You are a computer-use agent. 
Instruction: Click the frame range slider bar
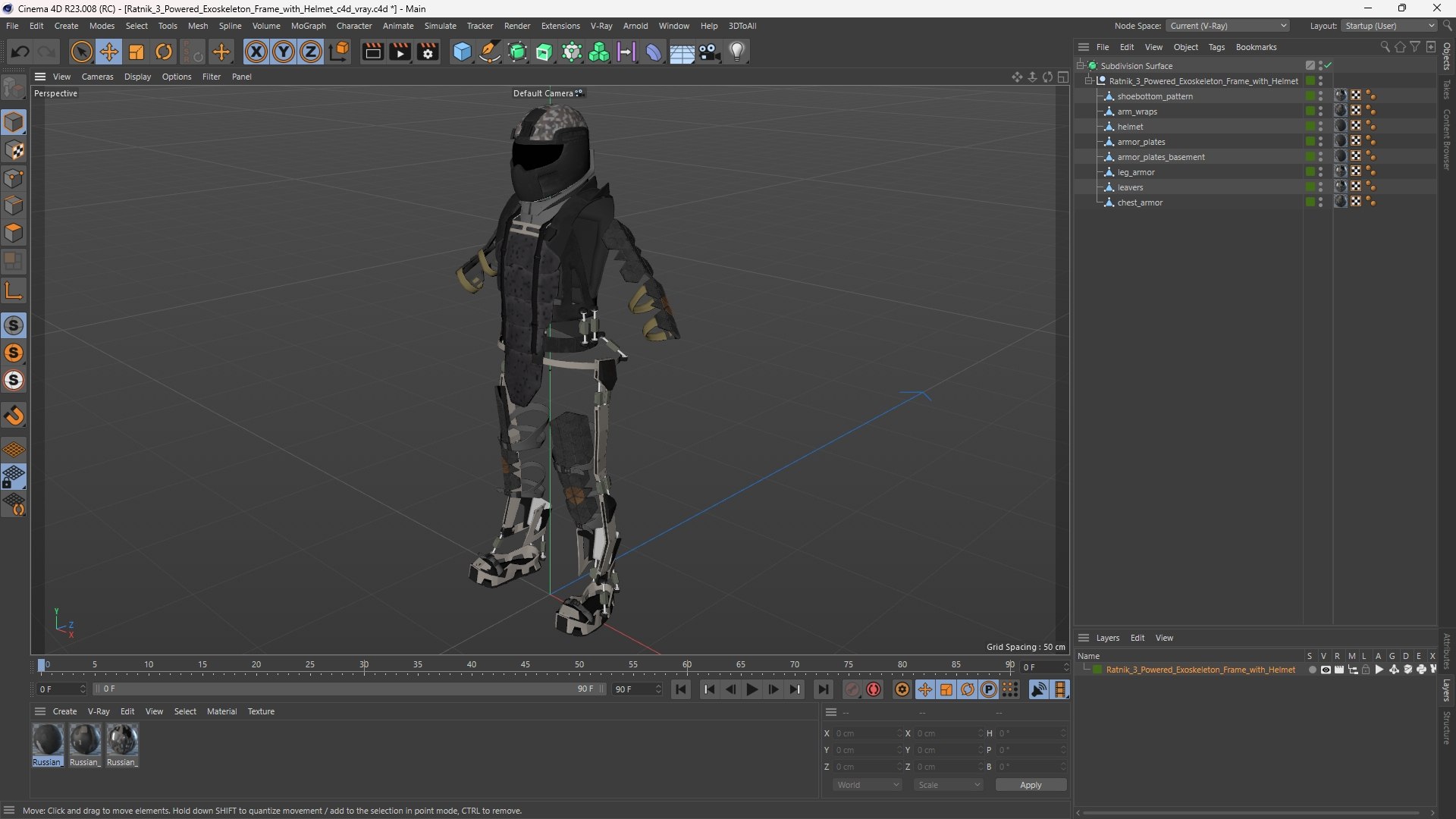(x=349, y=689)
